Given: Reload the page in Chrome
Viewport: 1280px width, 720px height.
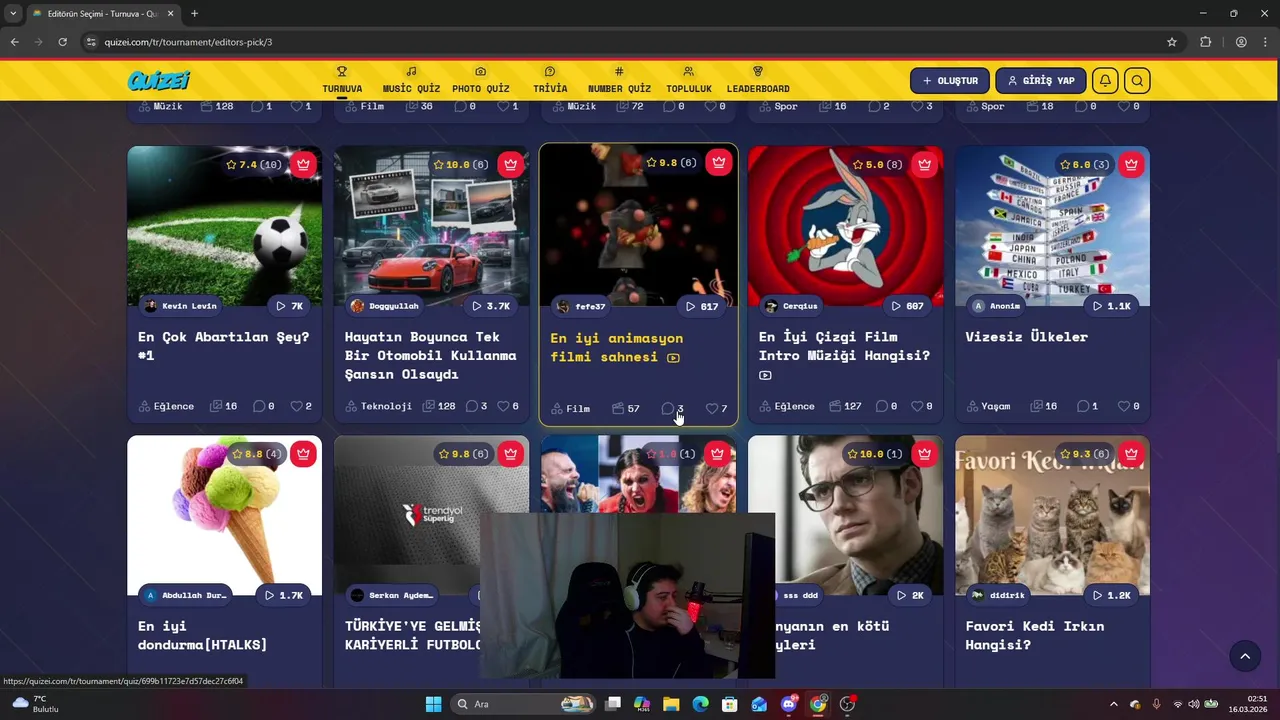Looking at the screenshot, I should pyautogui.click(x=62, y=42).
